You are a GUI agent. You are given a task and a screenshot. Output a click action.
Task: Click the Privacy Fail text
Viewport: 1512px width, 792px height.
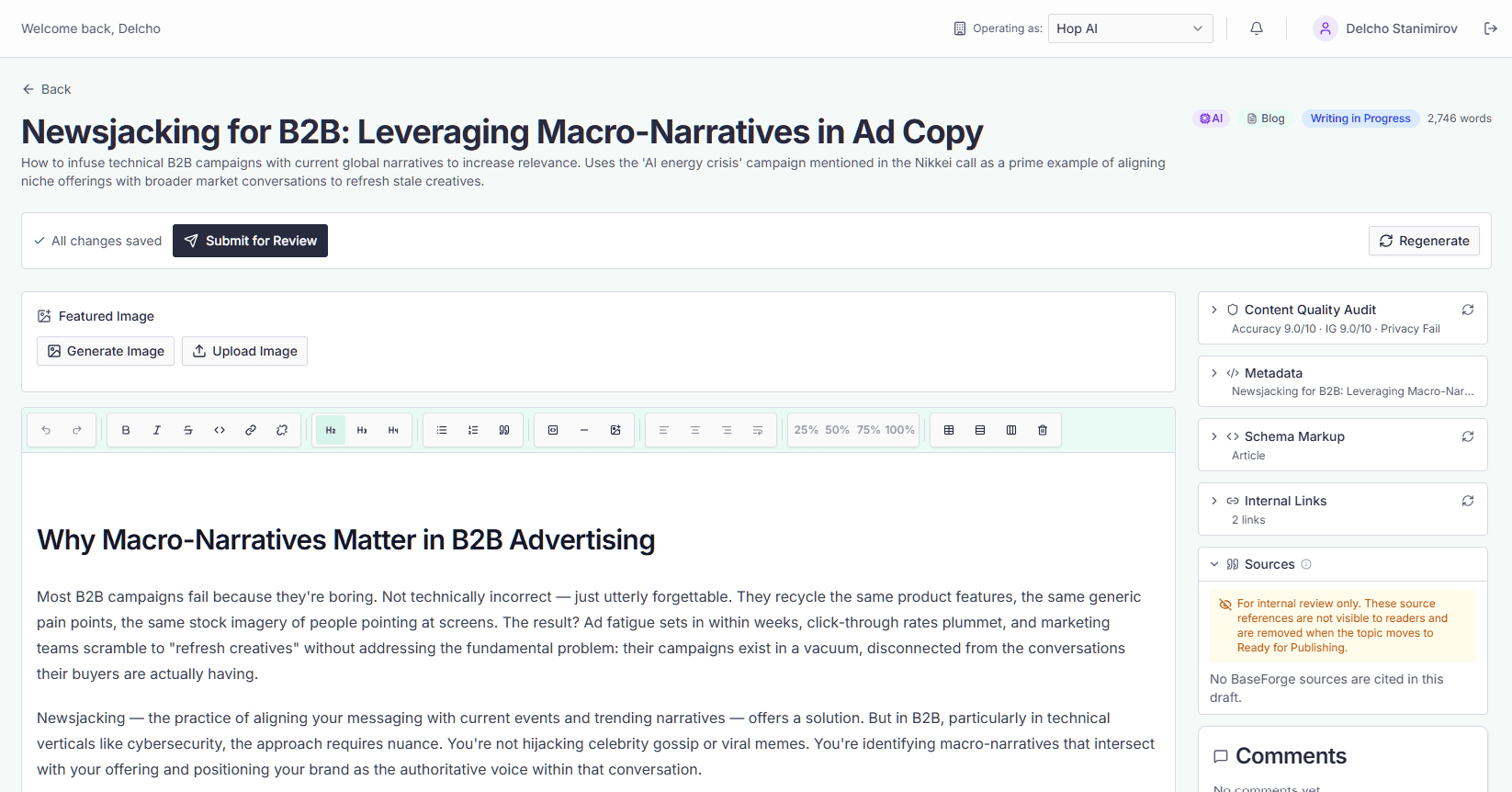pyautogui.click(x=1410, y=329)
